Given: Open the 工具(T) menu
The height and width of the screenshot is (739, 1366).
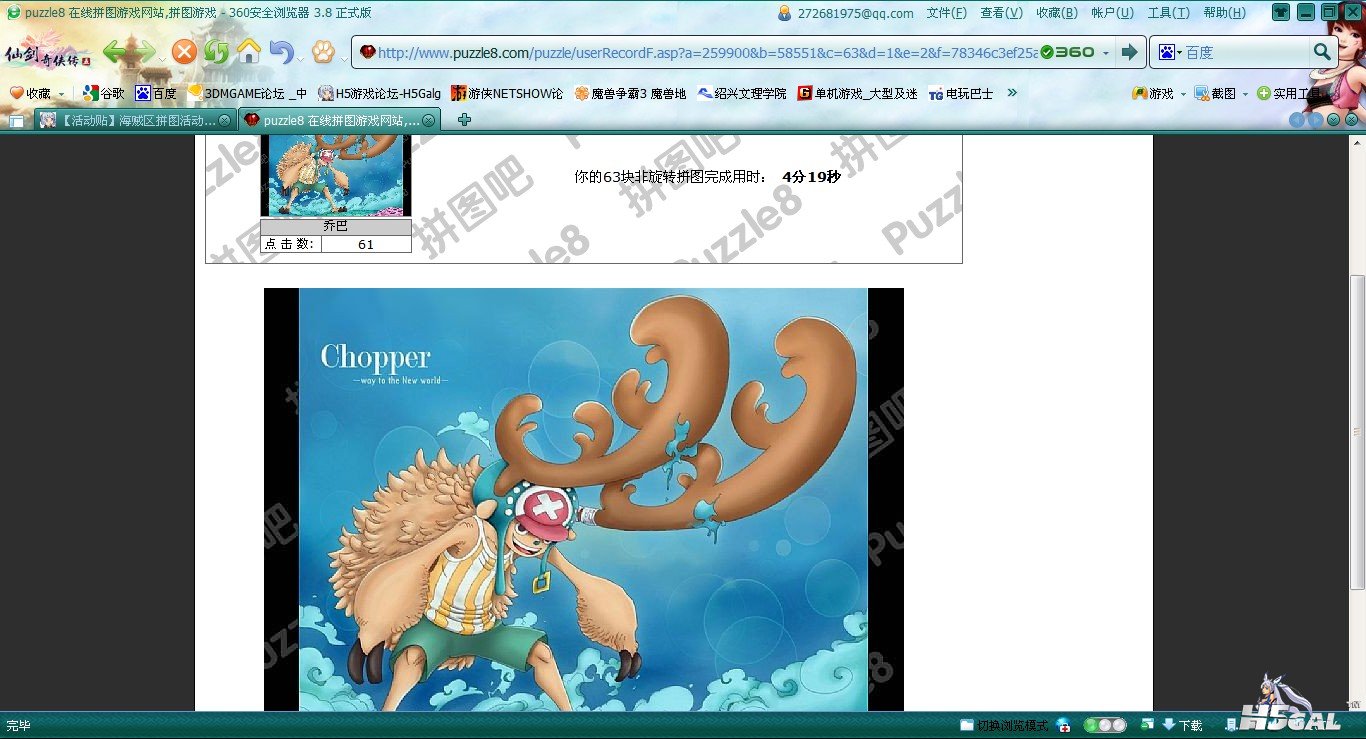Looking at the screenshot, I should tap(1168, 13).
